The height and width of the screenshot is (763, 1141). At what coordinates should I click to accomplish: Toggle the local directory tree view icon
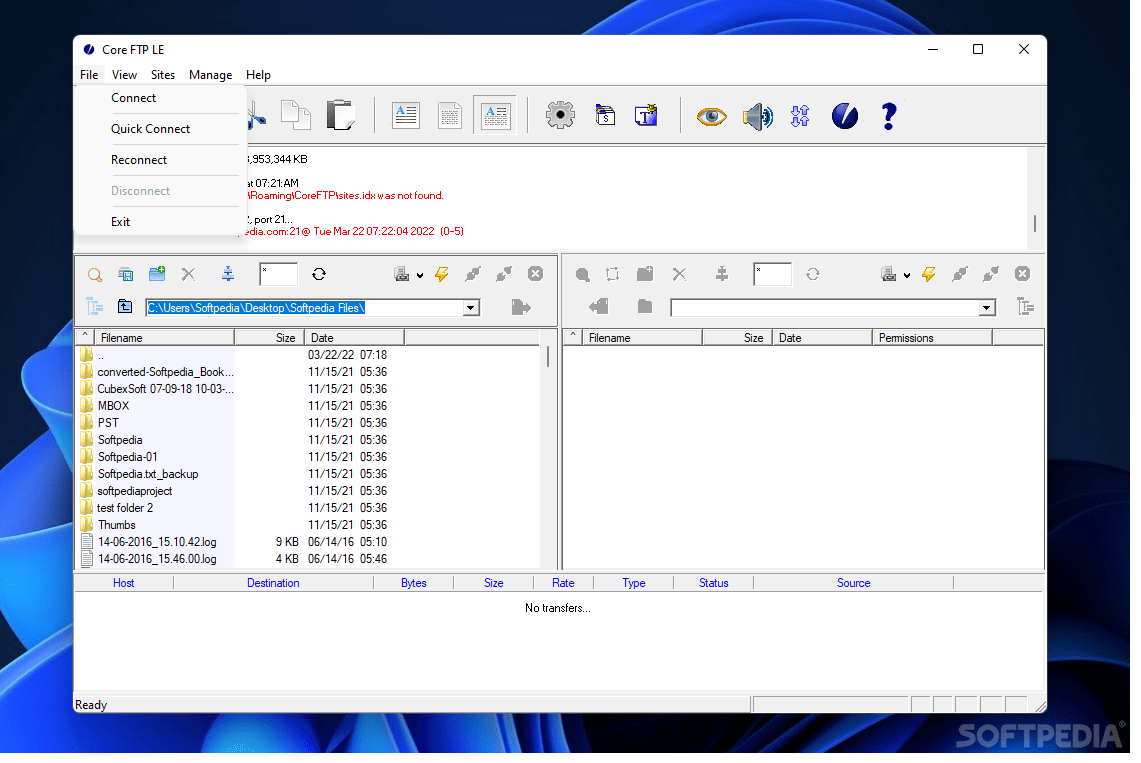click(x=95, y=306)
